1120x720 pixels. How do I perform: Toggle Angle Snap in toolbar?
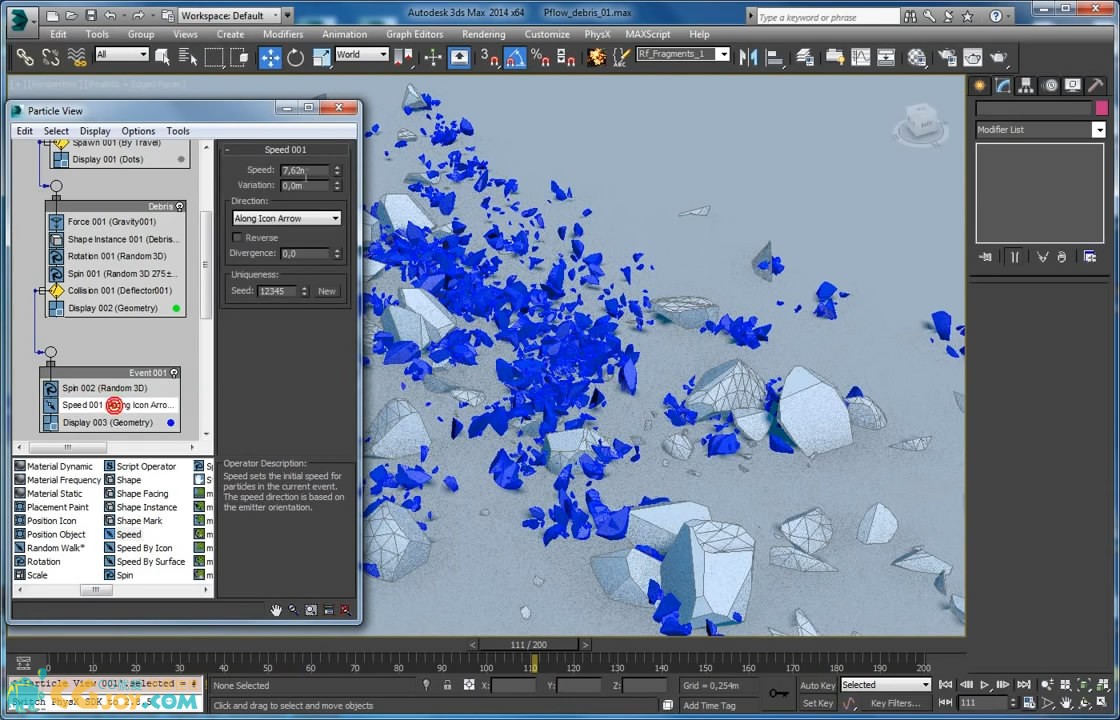[x=515, y=57]
